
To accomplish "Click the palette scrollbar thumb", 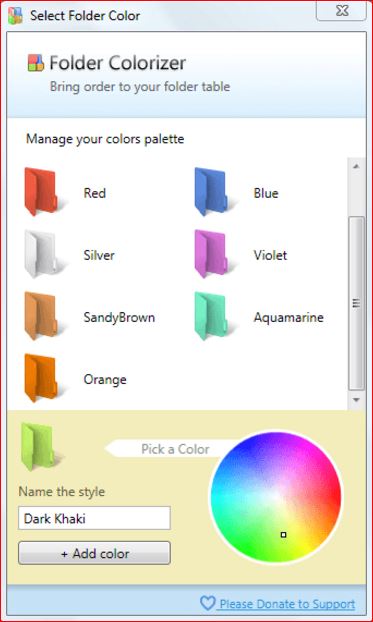I will click(x=356, y=303).
